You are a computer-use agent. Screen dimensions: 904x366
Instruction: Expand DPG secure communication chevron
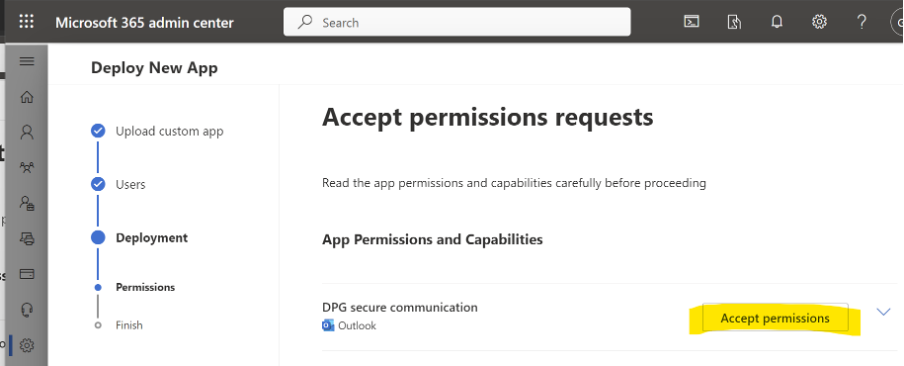tap(883, 312)
